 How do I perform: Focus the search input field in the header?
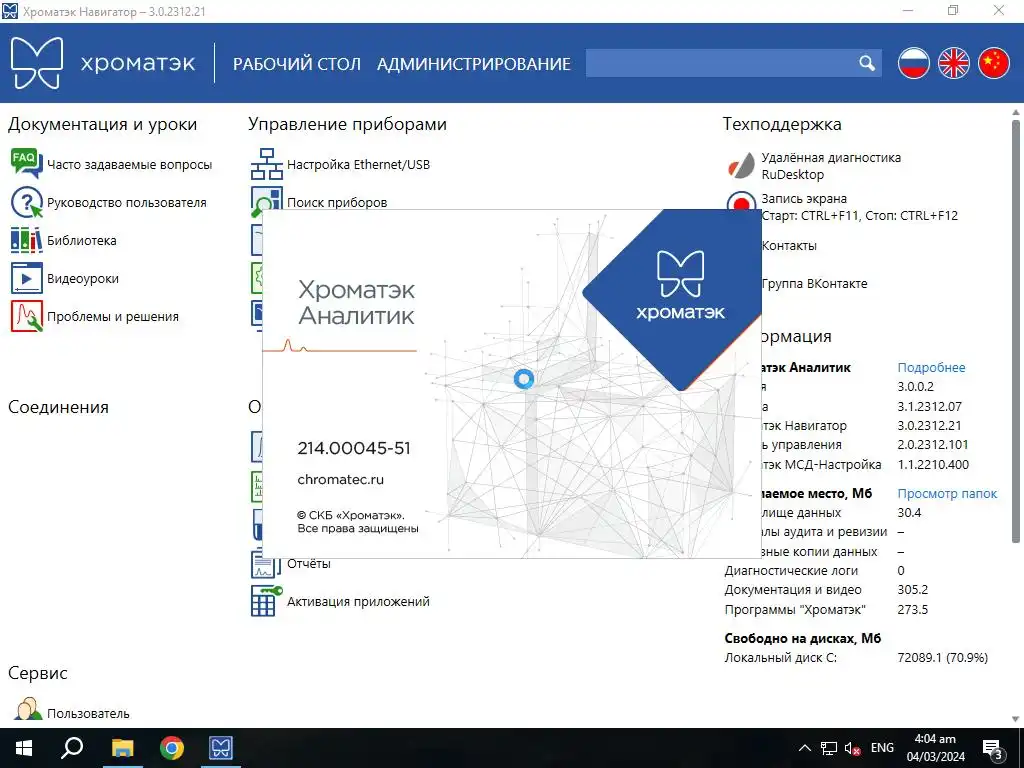coord(721,63)
